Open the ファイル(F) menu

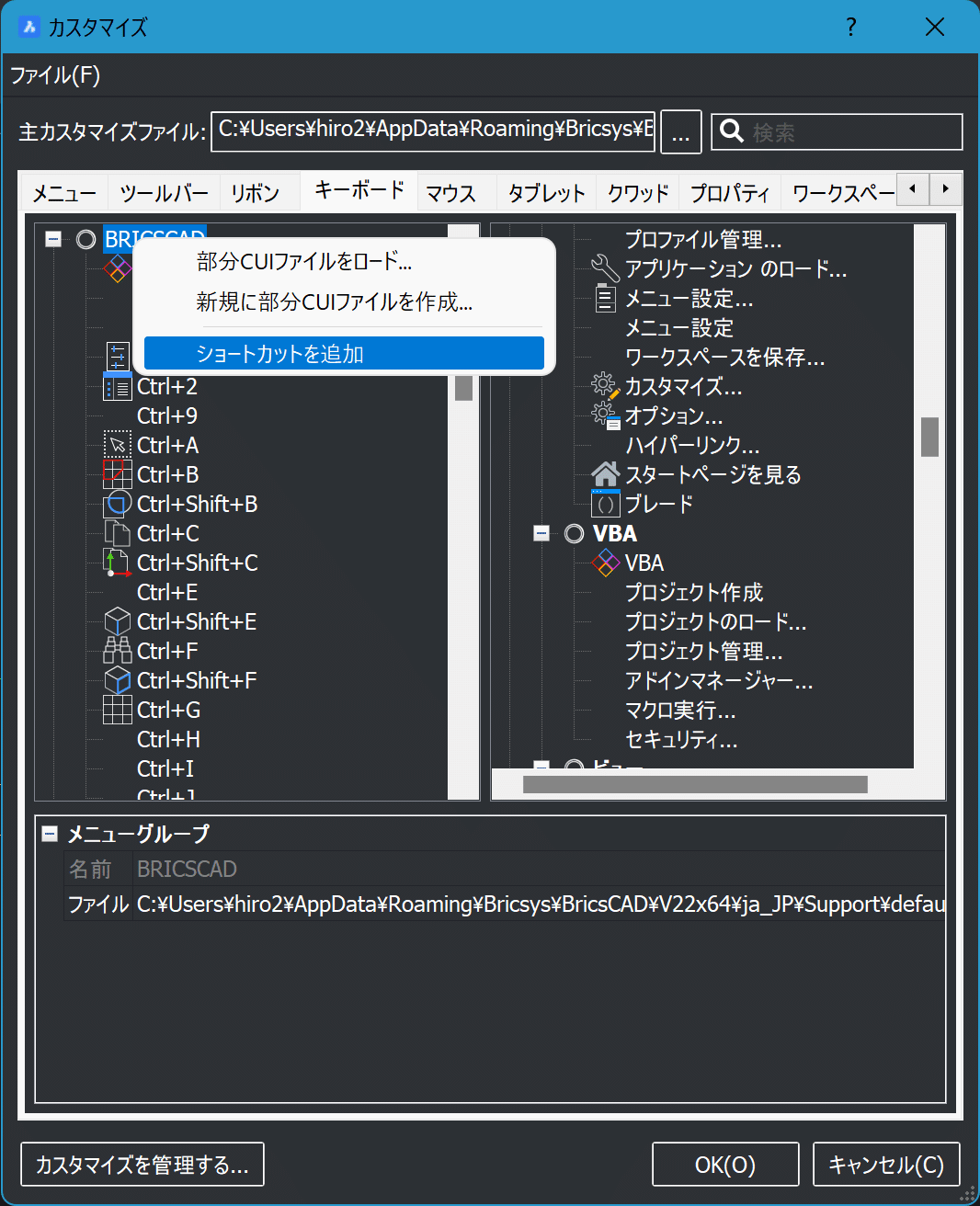55,74
